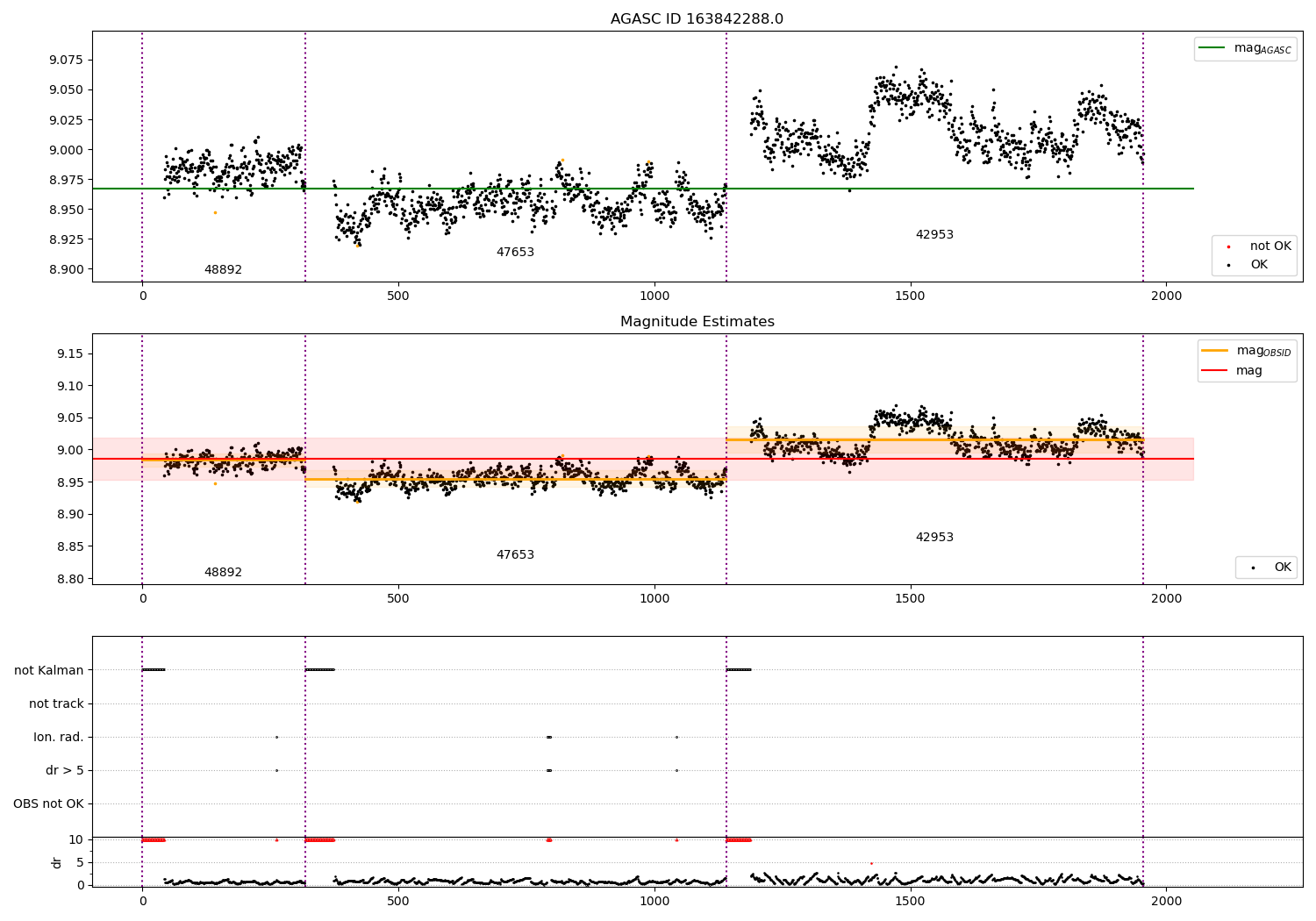Click the 'not Kalman' row label

(x=49, y=671)
